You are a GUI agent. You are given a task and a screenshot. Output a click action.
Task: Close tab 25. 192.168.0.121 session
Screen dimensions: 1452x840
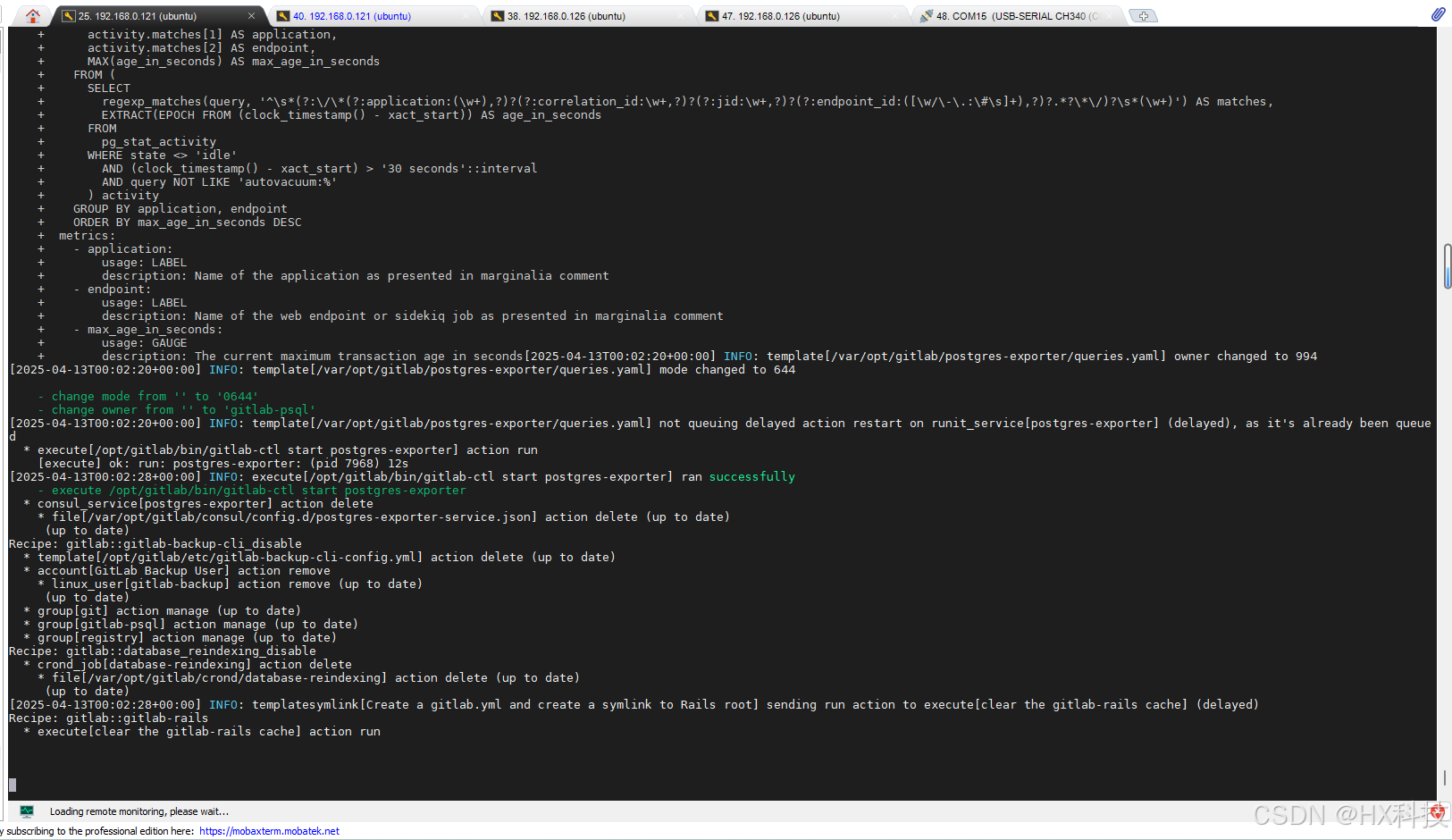(x=251, y=16)
